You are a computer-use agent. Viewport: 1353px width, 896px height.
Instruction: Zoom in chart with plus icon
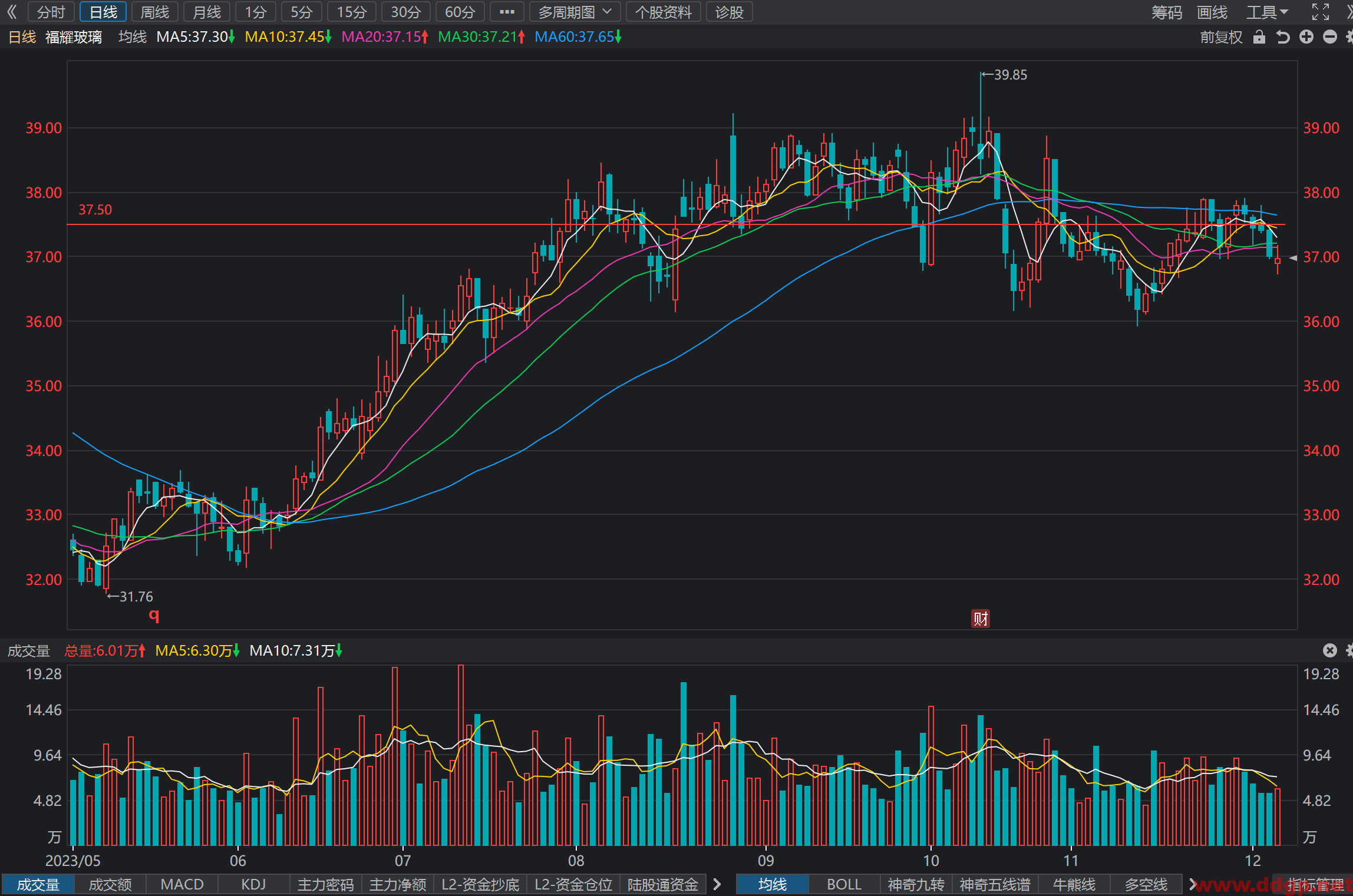[1306, 37]
